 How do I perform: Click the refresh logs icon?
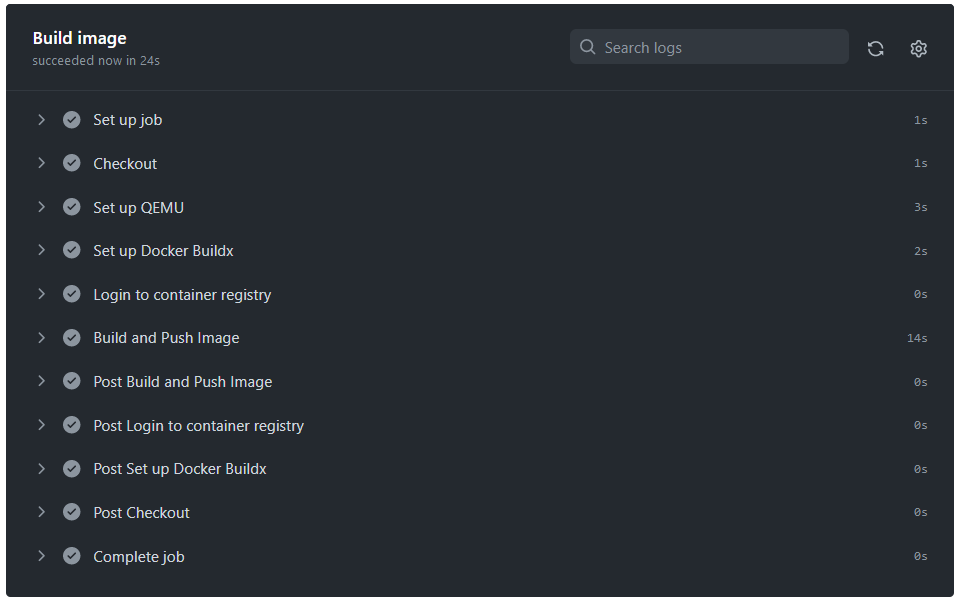click(x=876, y=48)
